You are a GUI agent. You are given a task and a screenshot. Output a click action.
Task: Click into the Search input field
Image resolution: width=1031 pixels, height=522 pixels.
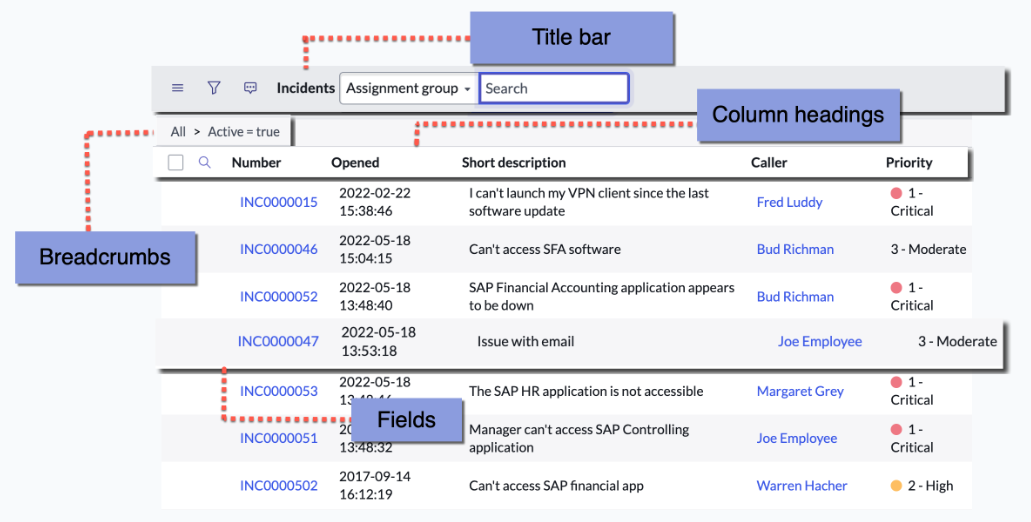click(x=554, y=88)
